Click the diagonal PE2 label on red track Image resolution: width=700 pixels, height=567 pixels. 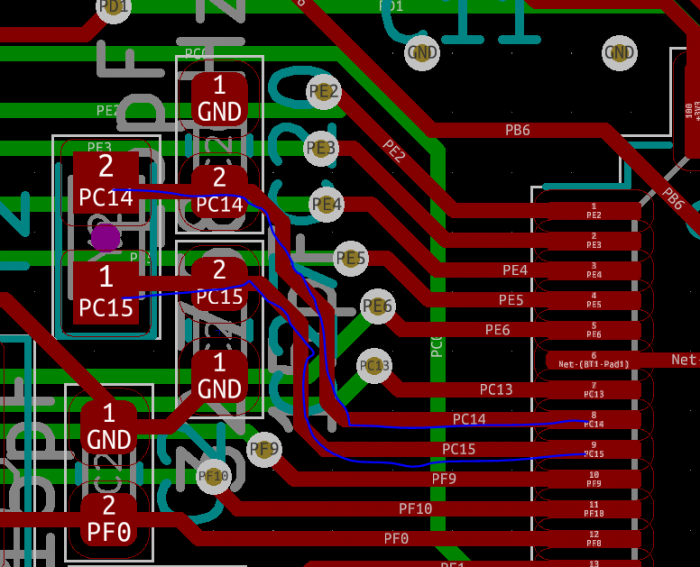point(394,151)
